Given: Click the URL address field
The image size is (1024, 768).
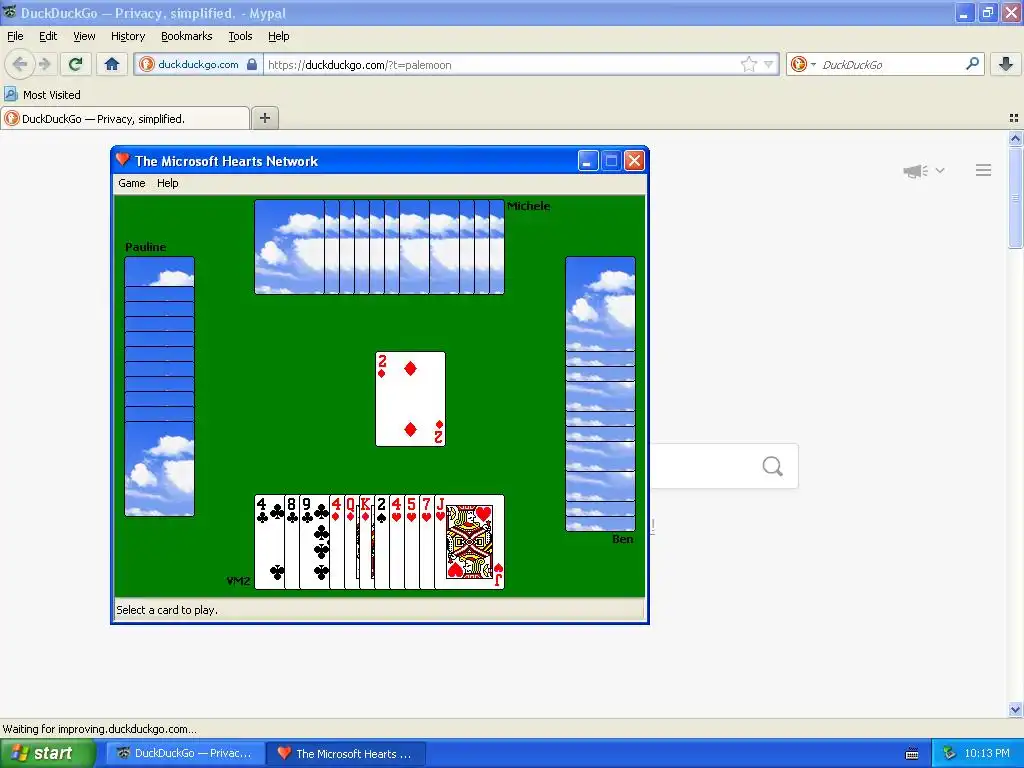Looking at the screenshot, I should pos(500,65).
